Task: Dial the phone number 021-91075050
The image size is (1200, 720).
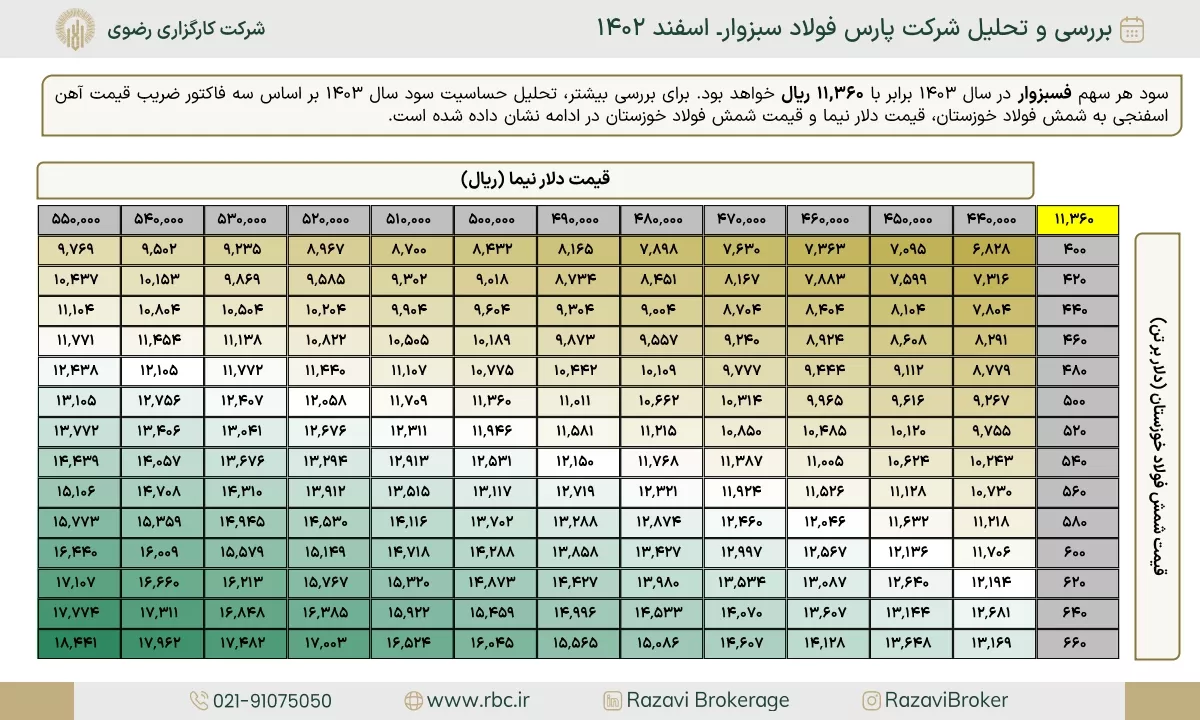Action: point(272,701)
